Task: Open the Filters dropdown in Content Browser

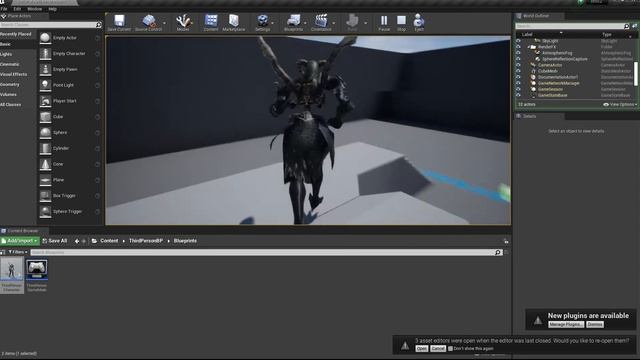Action: (18, 252)
